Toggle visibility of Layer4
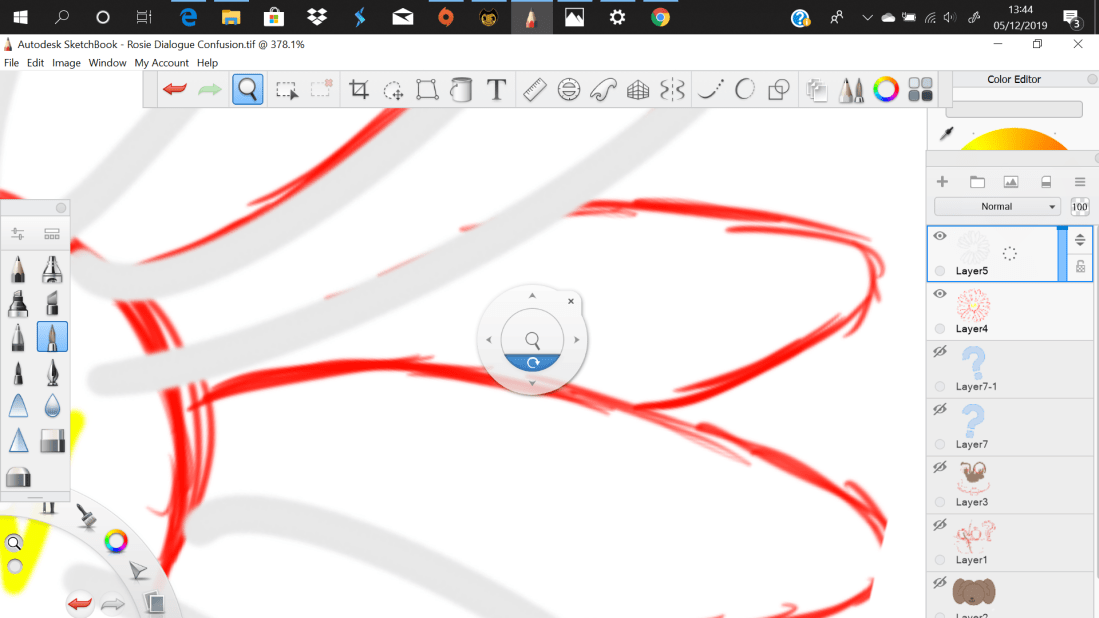1099x618 pixels. coord(939,293)
